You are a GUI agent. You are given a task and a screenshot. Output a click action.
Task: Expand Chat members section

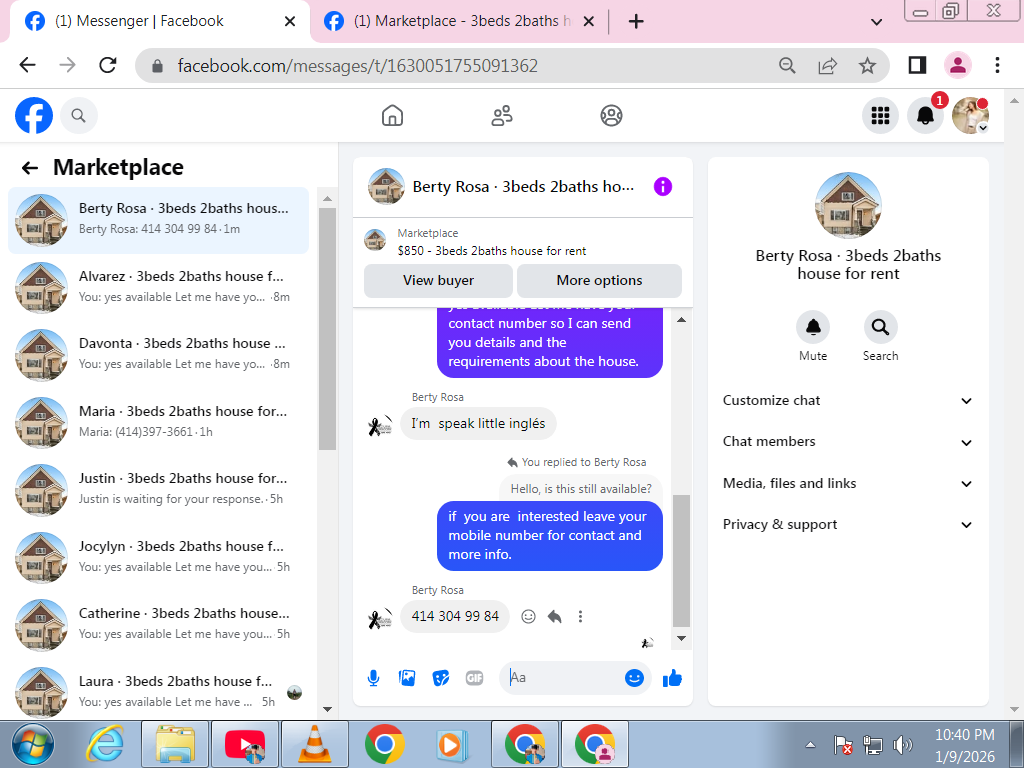[x=848, y=442]
